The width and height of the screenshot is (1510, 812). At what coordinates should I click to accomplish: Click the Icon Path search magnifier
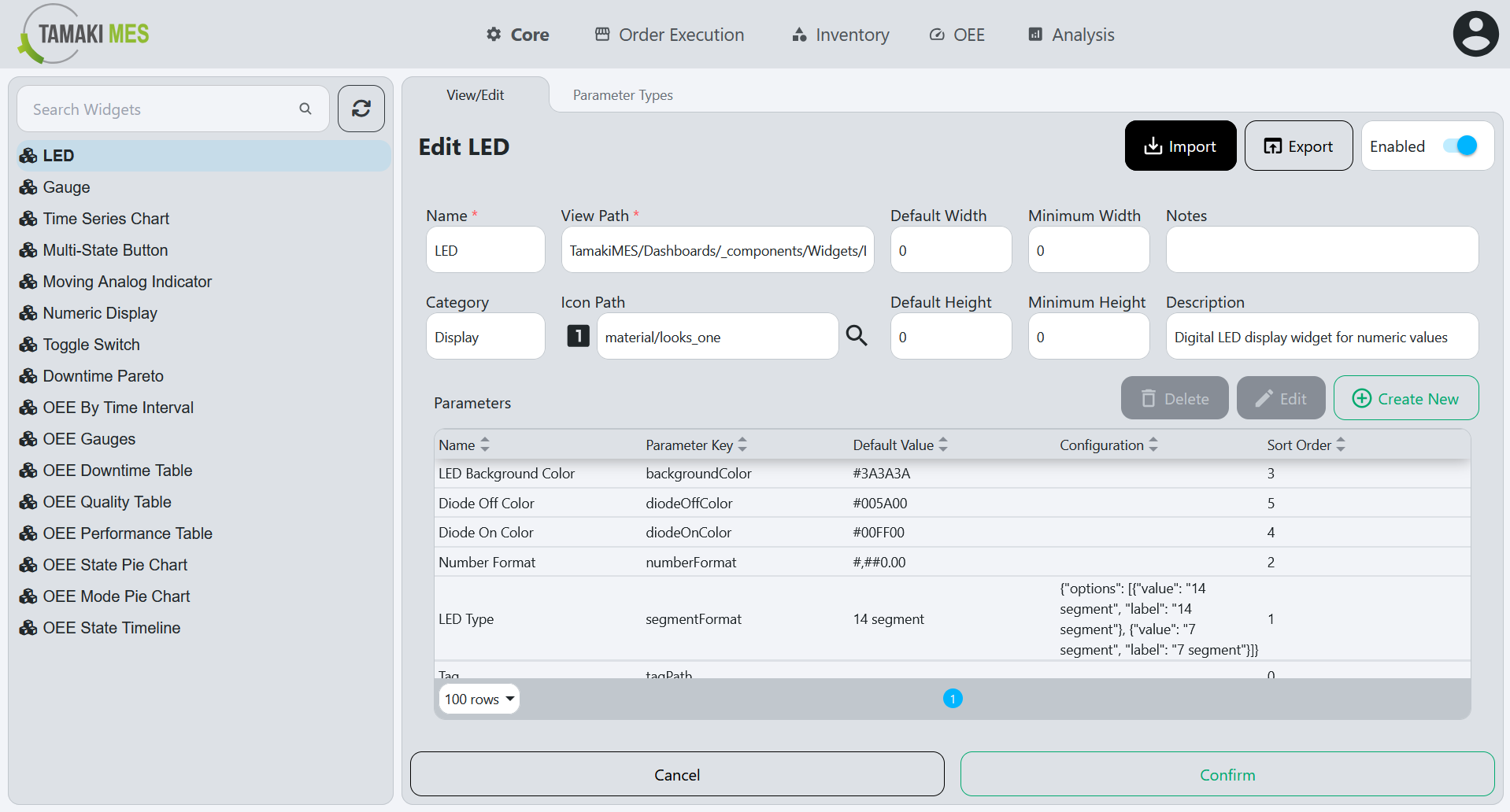point(857,336)
